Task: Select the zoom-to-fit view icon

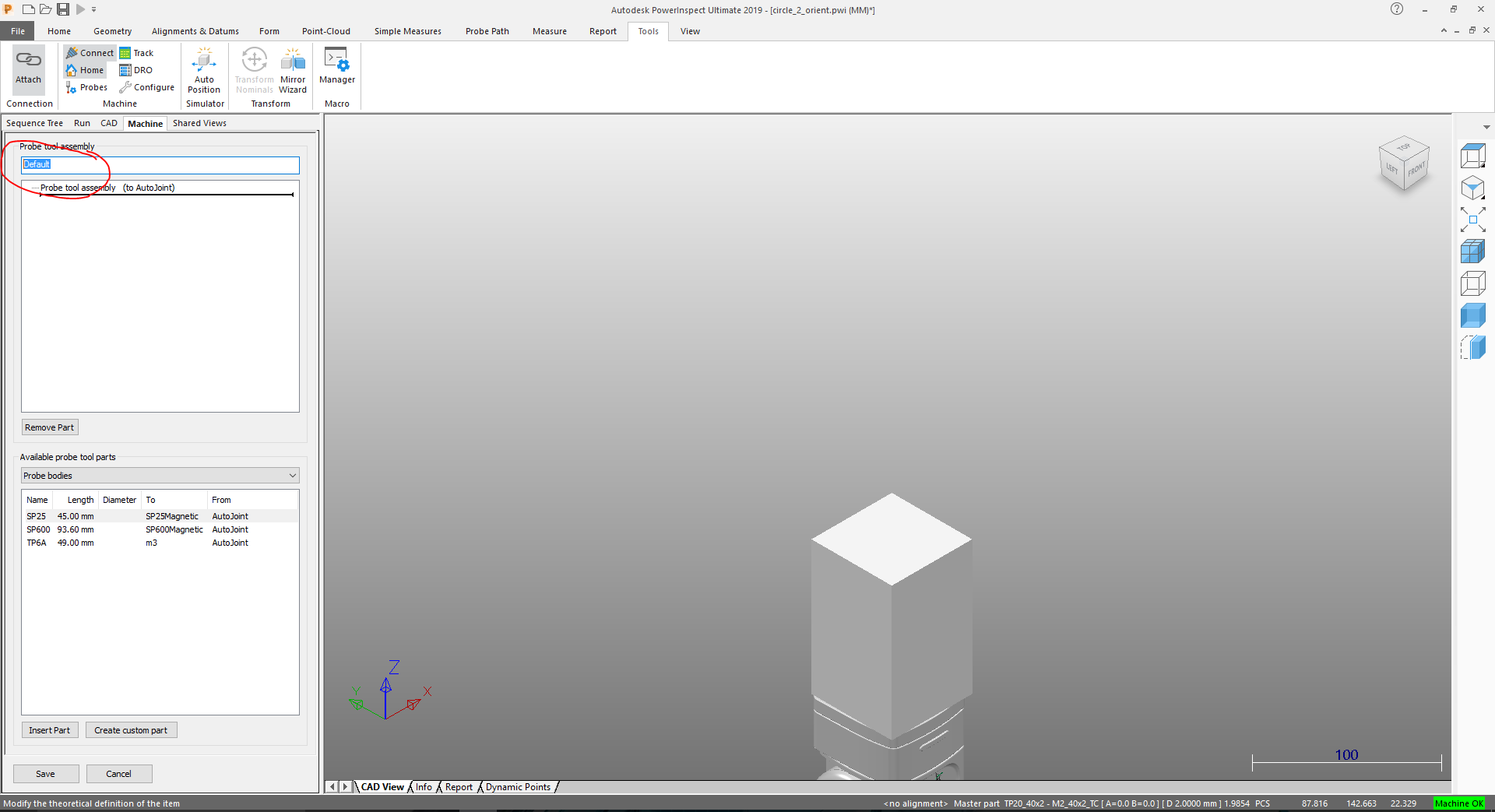Action: [x=1473, y=220]
